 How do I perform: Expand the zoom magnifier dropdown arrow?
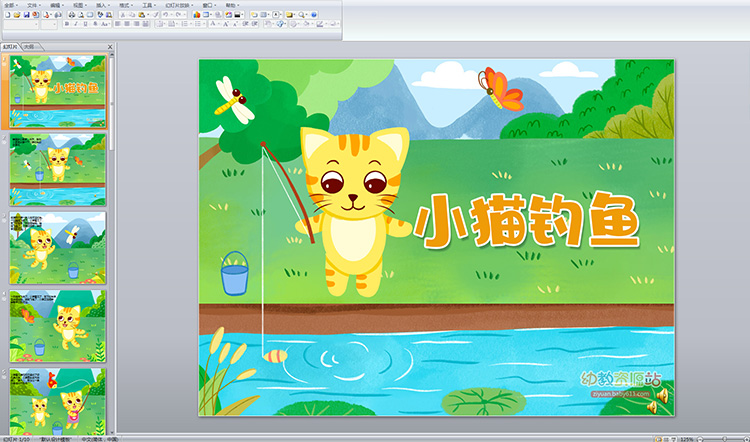307,15
